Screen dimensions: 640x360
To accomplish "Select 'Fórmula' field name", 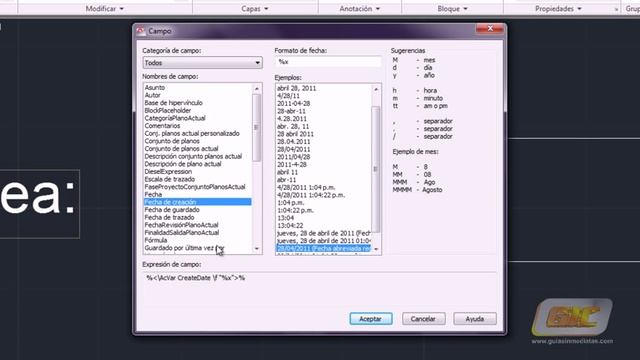I will coord(156,240).
